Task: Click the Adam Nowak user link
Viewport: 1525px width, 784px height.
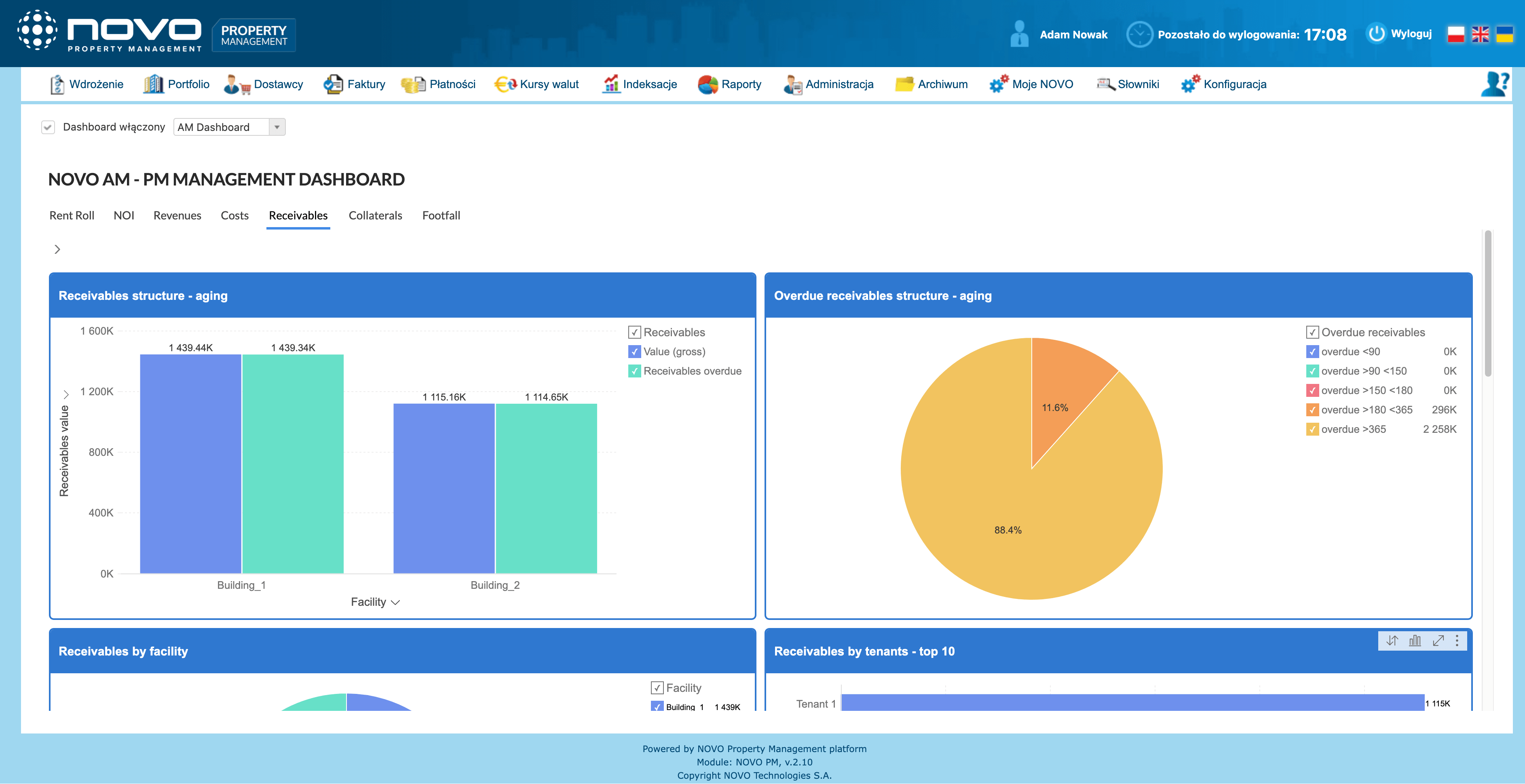Action: pyautogui.click(x=1073, y=34)
